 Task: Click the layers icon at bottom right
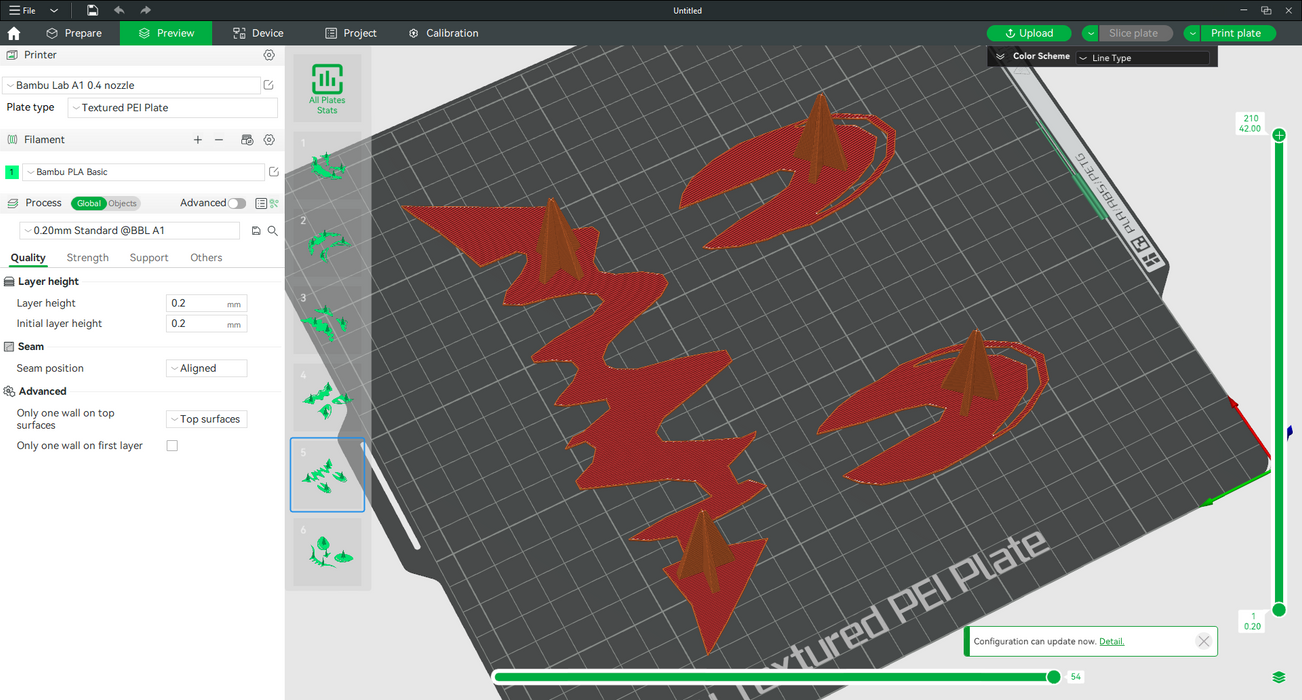(1278, 678)
